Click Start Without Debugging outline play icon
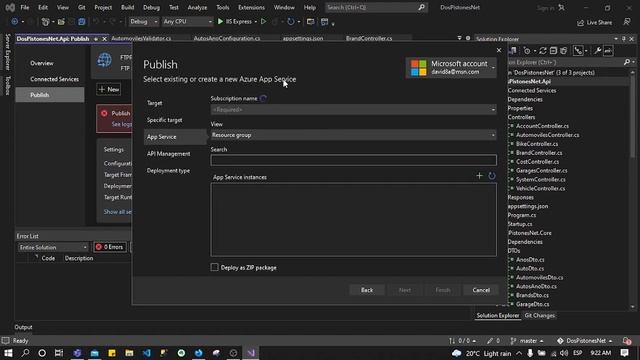The image size is (640, 360). click(x=263, y=21)
